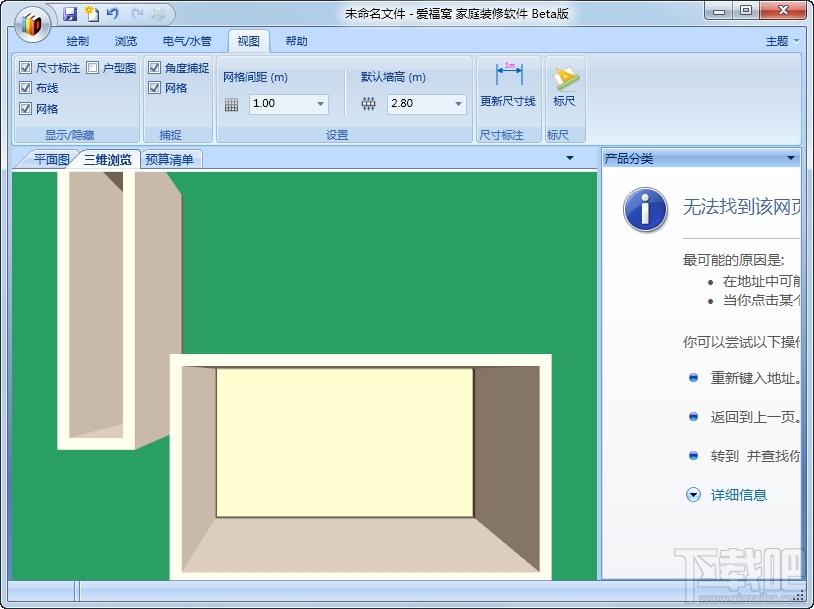Screen dimensions: 814x609
Task: Toggle 网格 checkbox in 捕捉 group
Action: pyautogui.click(x=154, y=88)
